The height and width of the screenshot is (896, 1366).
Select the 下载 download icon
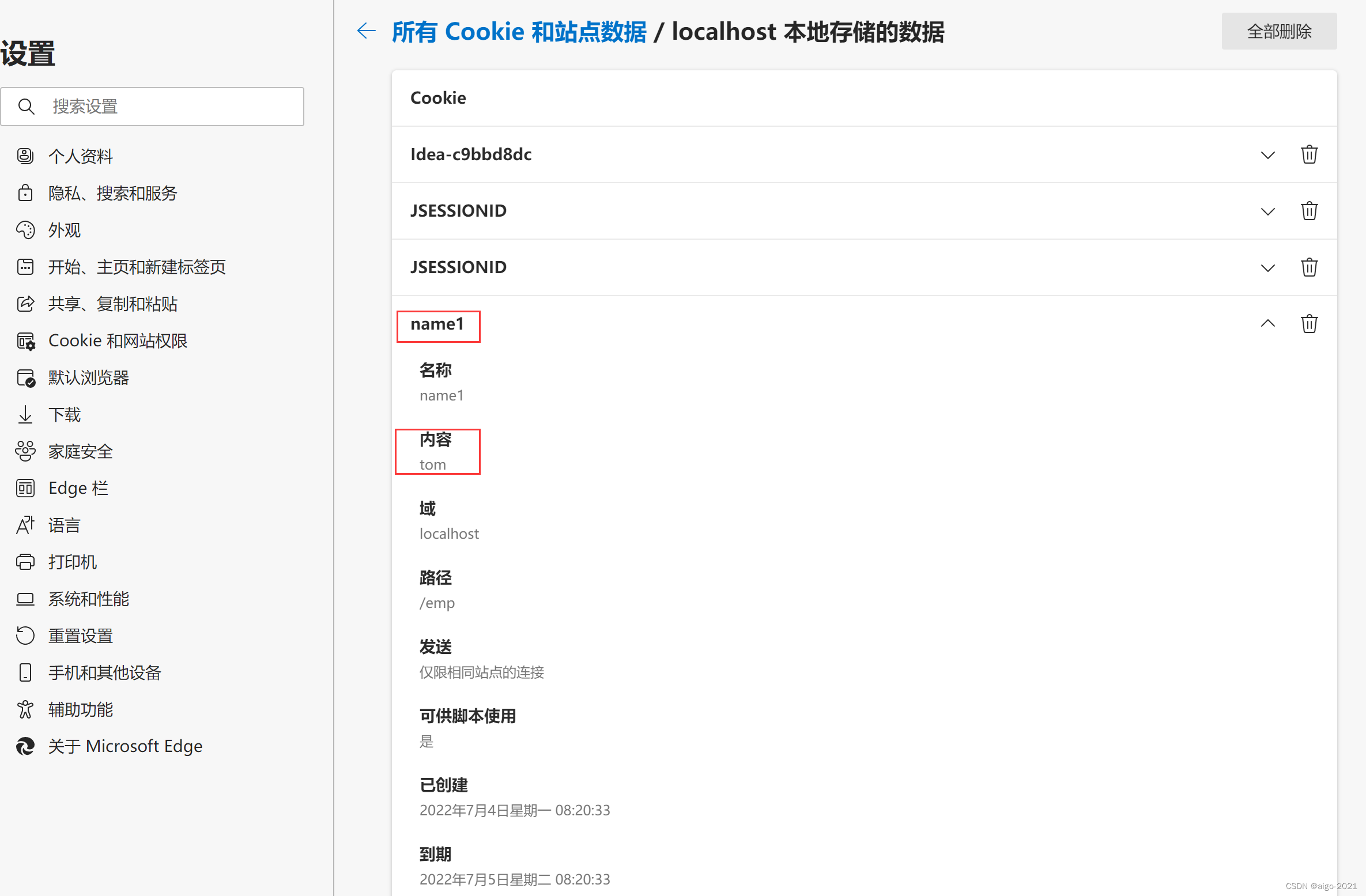click(x=25, y=414)
